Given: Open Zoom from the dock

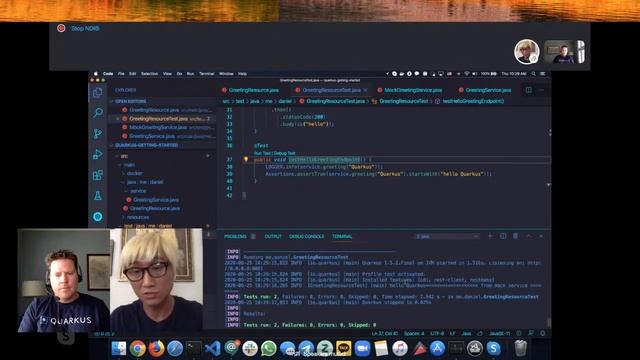Looking at the screenshot, I should pyautogui.click(x=362, y=348).
